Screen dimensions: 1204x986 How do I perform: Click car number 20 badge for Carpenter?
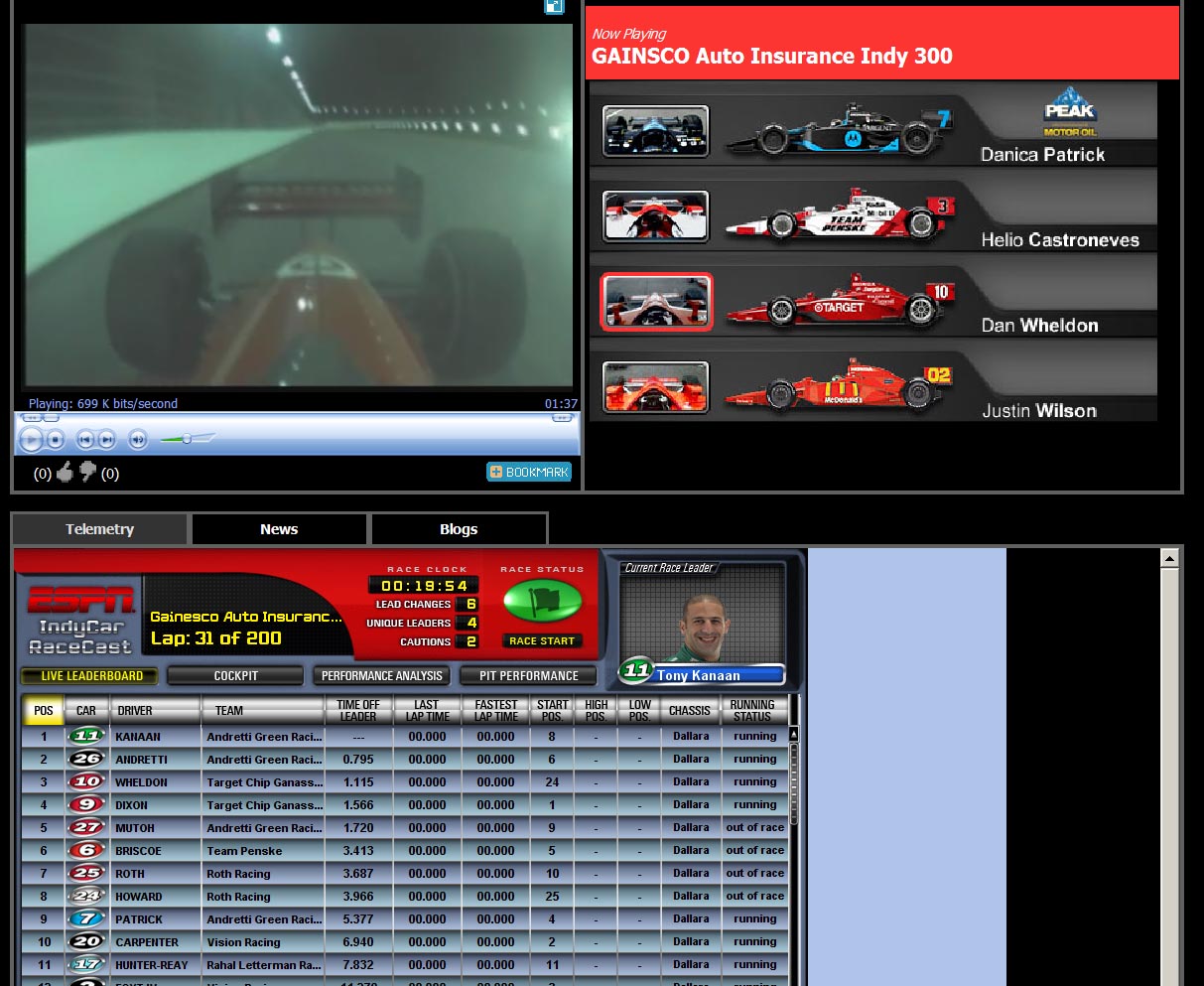[86, 941]
